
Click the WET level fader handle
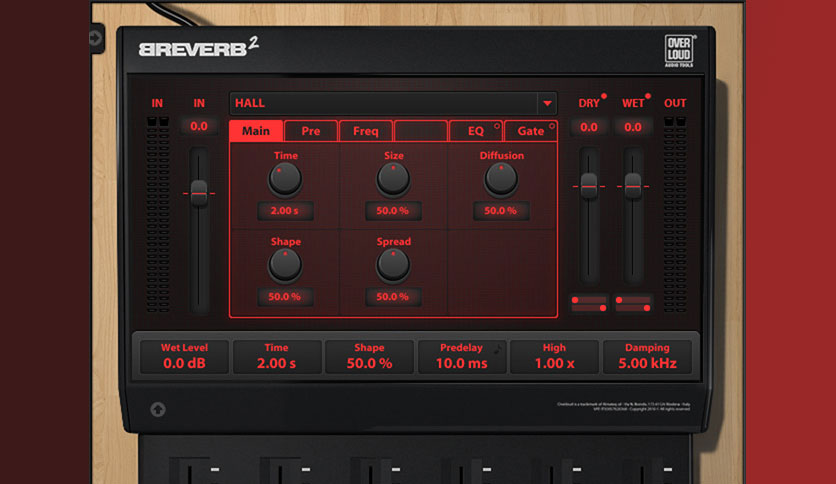(633, 186)
